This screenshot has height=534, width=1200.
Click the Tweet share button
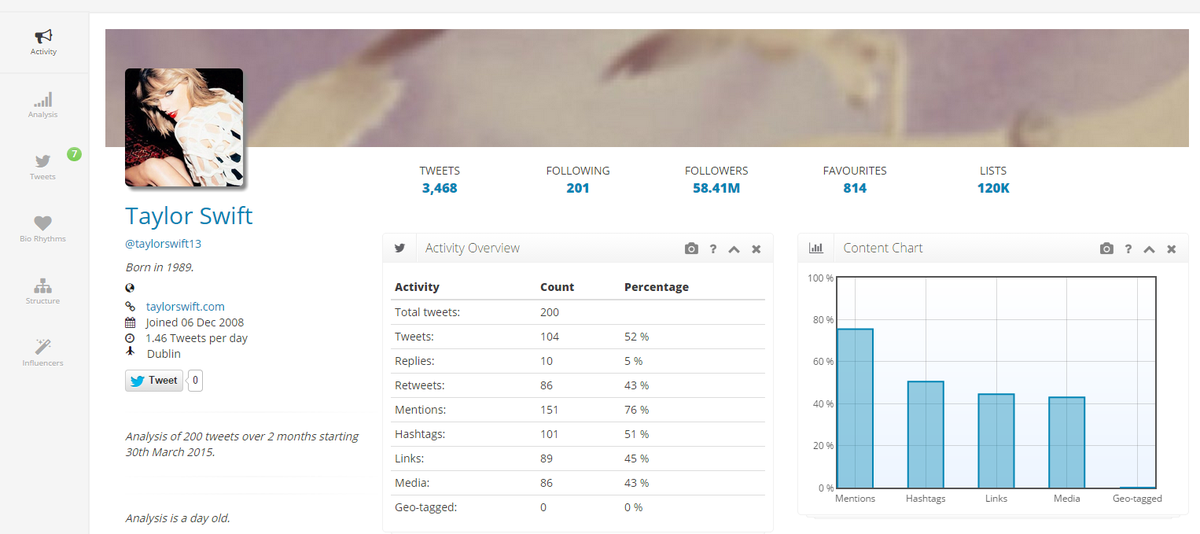[x=153, y=380]
